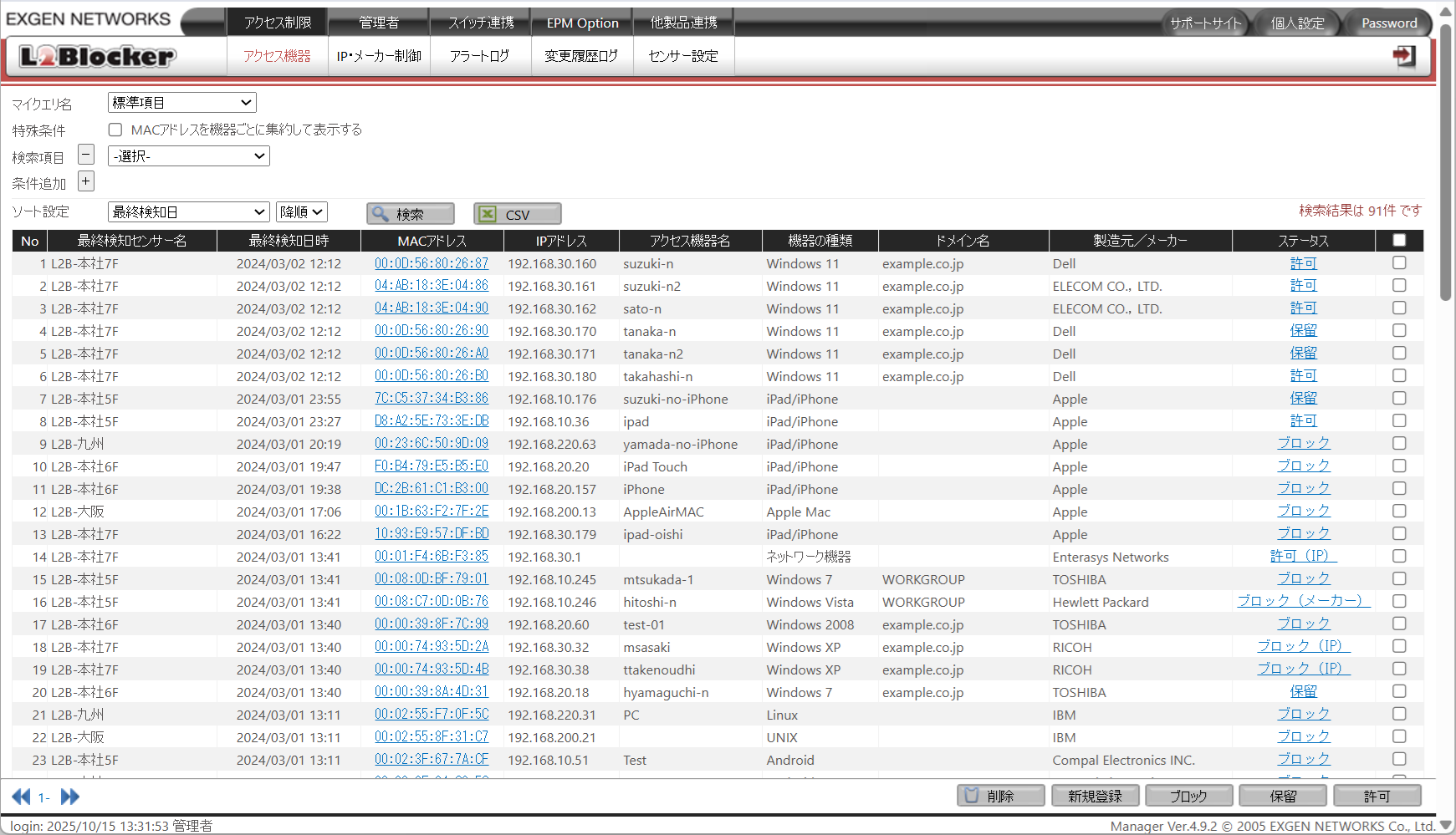Delete selected devices using trash 削除 button
The width and height of the screenshot is (1456, 835).
pos(1000,795)
